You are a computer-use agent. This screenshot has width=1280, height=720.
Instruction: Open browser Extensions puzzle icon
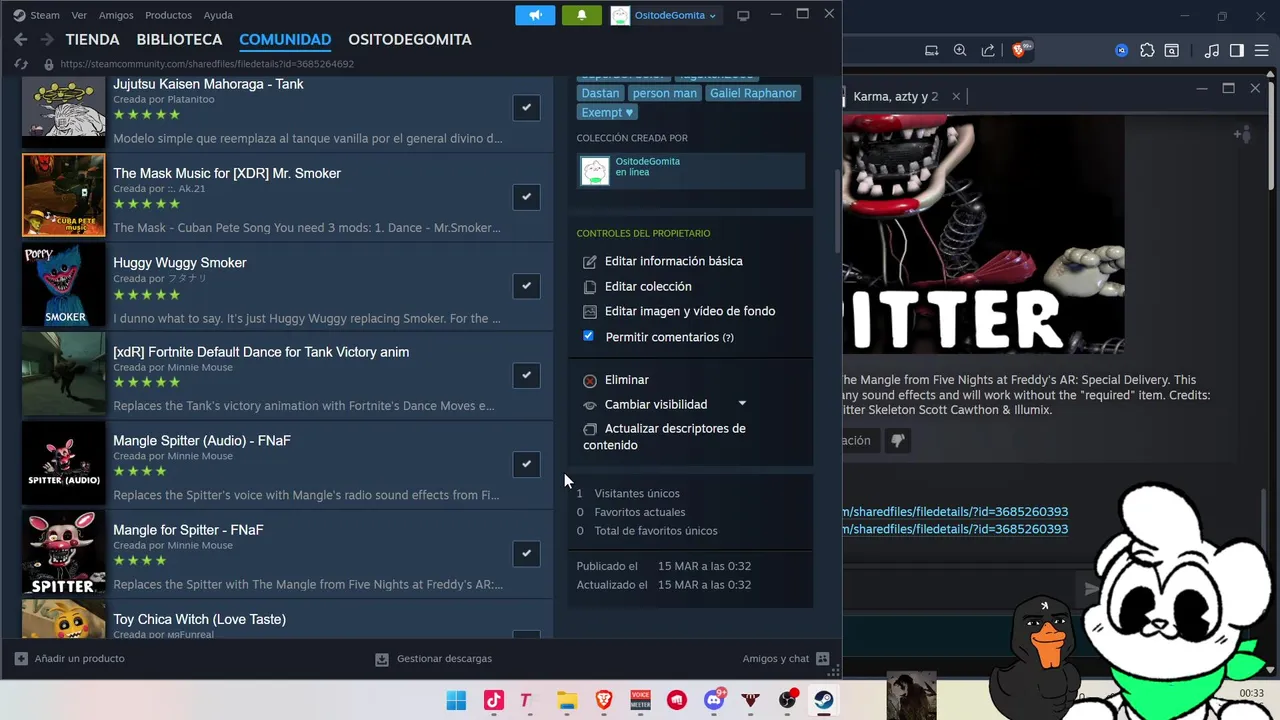pyautogui.click(x=1147, y=50)
